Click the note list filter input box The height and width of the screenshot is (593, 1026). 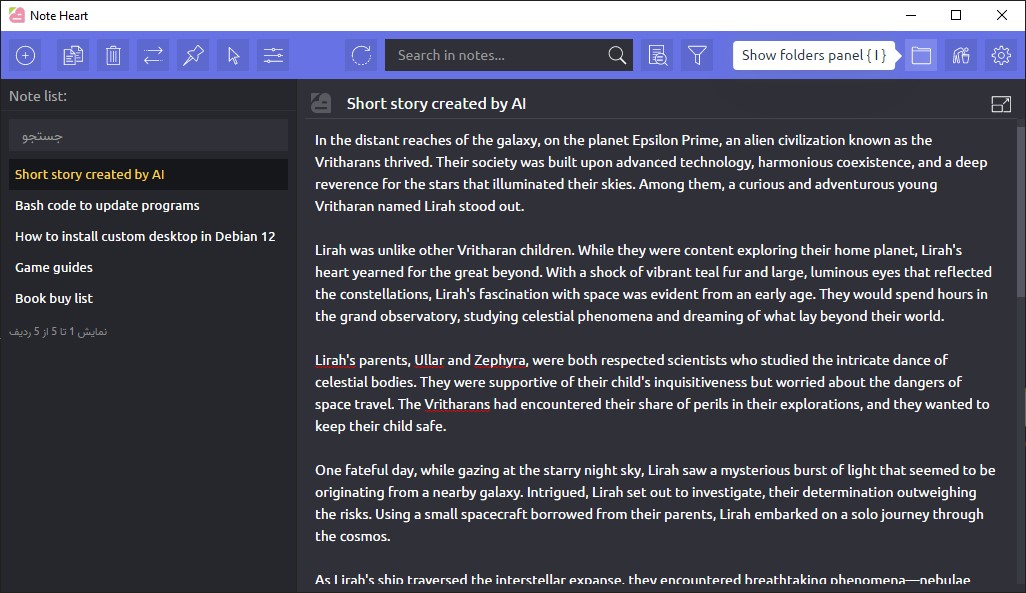[148, 135]
